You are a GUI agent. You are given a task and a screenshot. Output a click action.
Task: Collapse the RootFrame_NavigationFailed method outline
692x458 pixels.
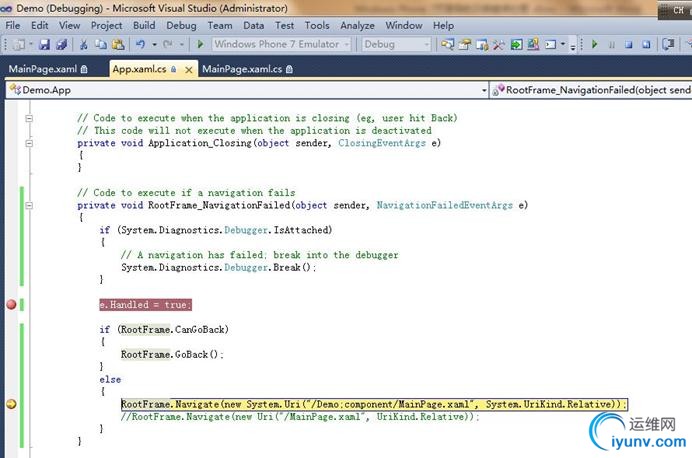(x=30, y=205)
